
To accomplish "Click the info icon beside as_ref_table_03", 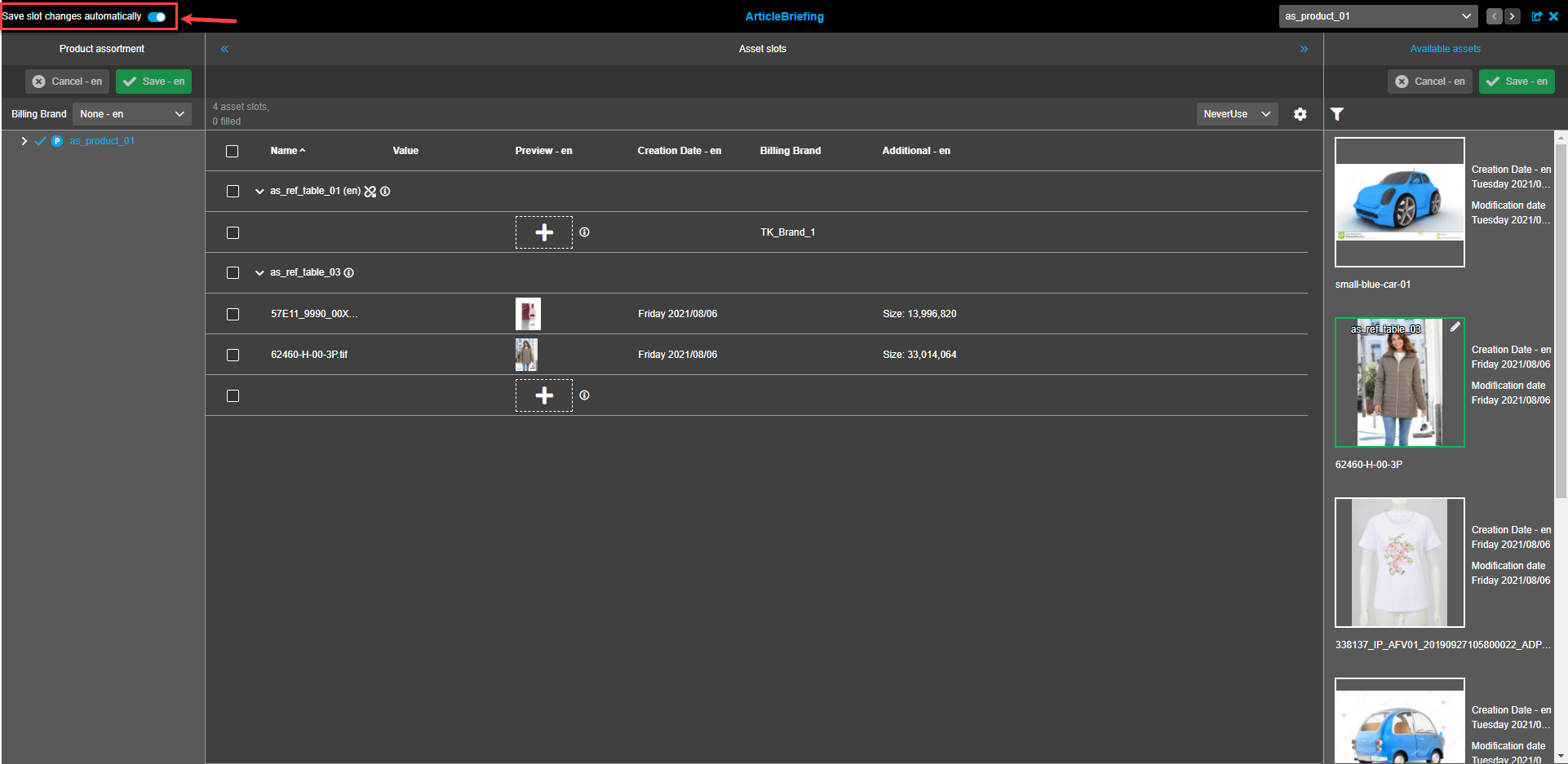I will click(349, 272).
